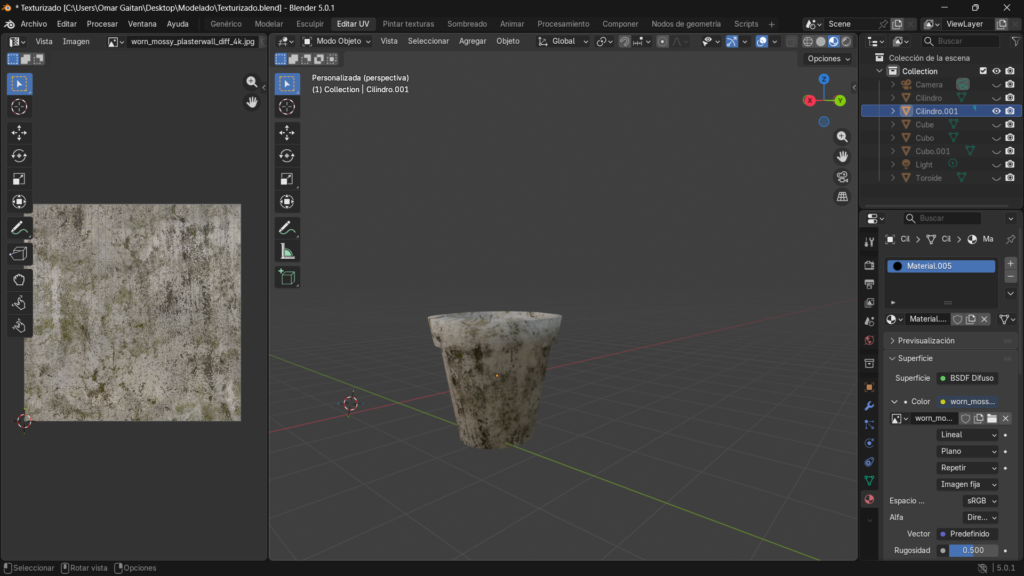Select the Measure tool in 3D viewport

tap(287, 252)
